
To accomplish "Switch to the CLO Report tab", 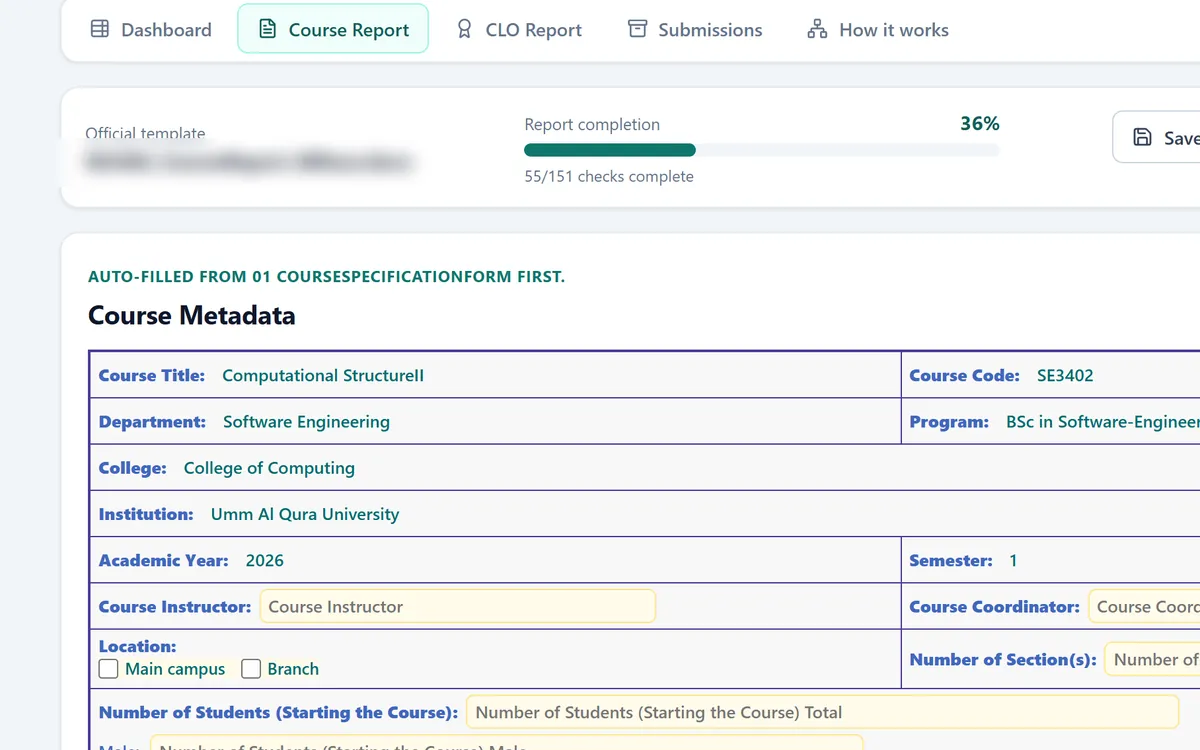I will (518, 29).
